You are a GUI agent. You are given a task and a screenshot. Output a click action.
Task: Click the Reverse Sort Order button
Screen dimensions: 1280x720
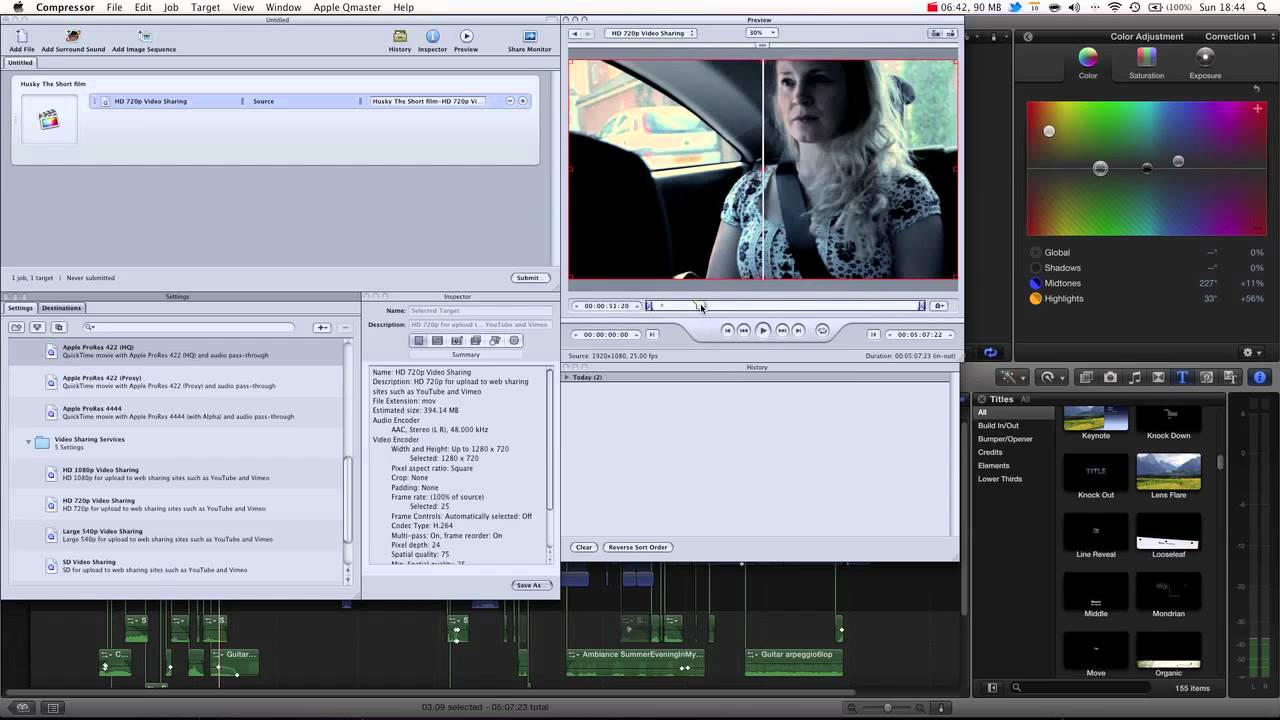click(x=638, y=547)
